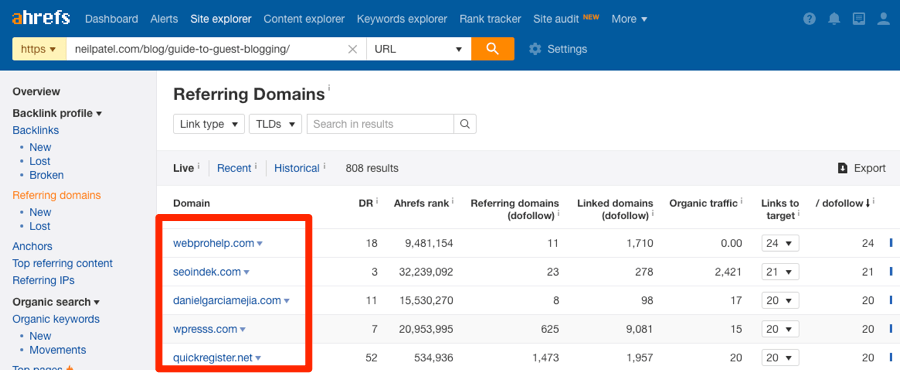Click the info icon beside Referring Domains title

(x=329, y=88)
